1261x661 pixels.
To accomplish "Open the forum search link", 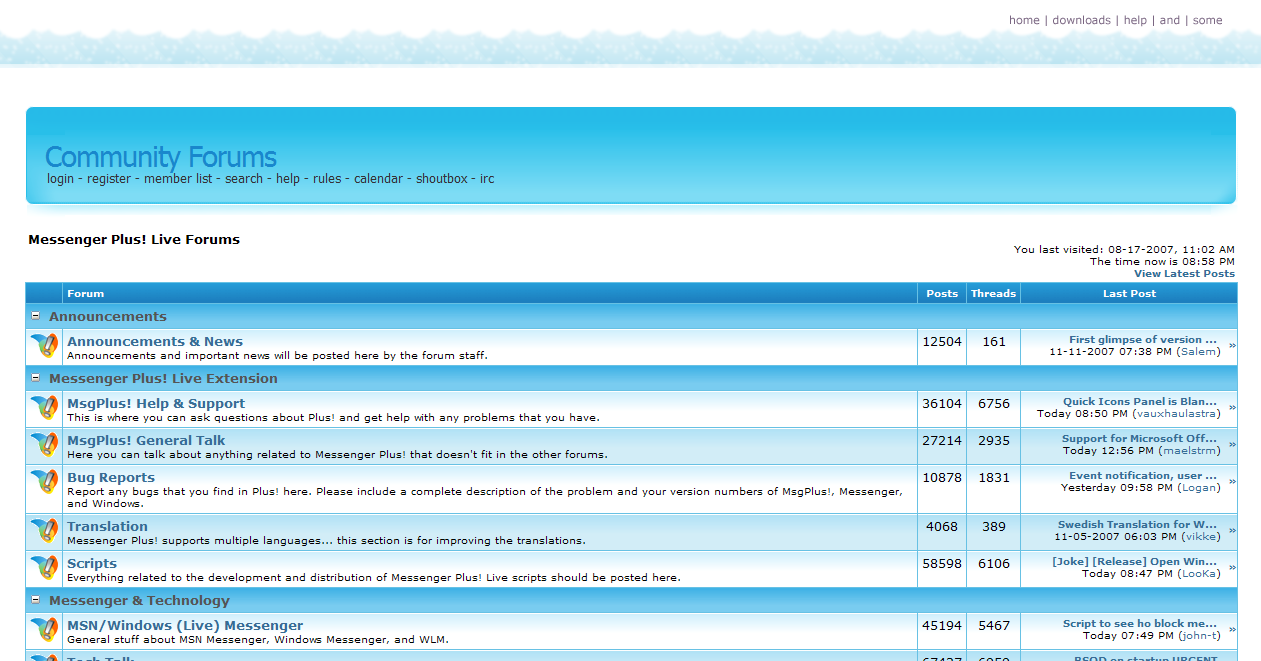I will tap(244, 179).
